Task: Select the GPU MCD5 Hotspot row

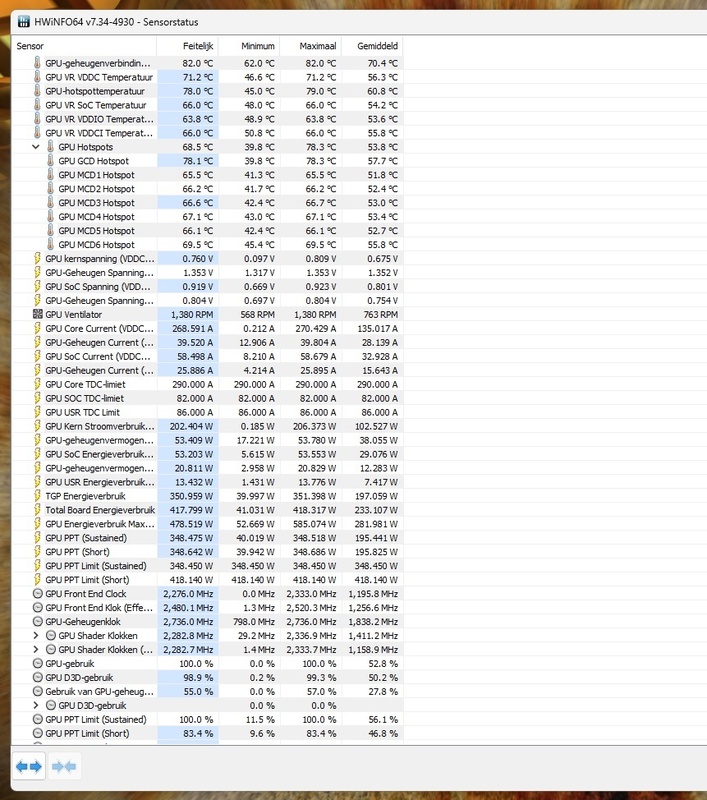Action: tap(207, 231)
